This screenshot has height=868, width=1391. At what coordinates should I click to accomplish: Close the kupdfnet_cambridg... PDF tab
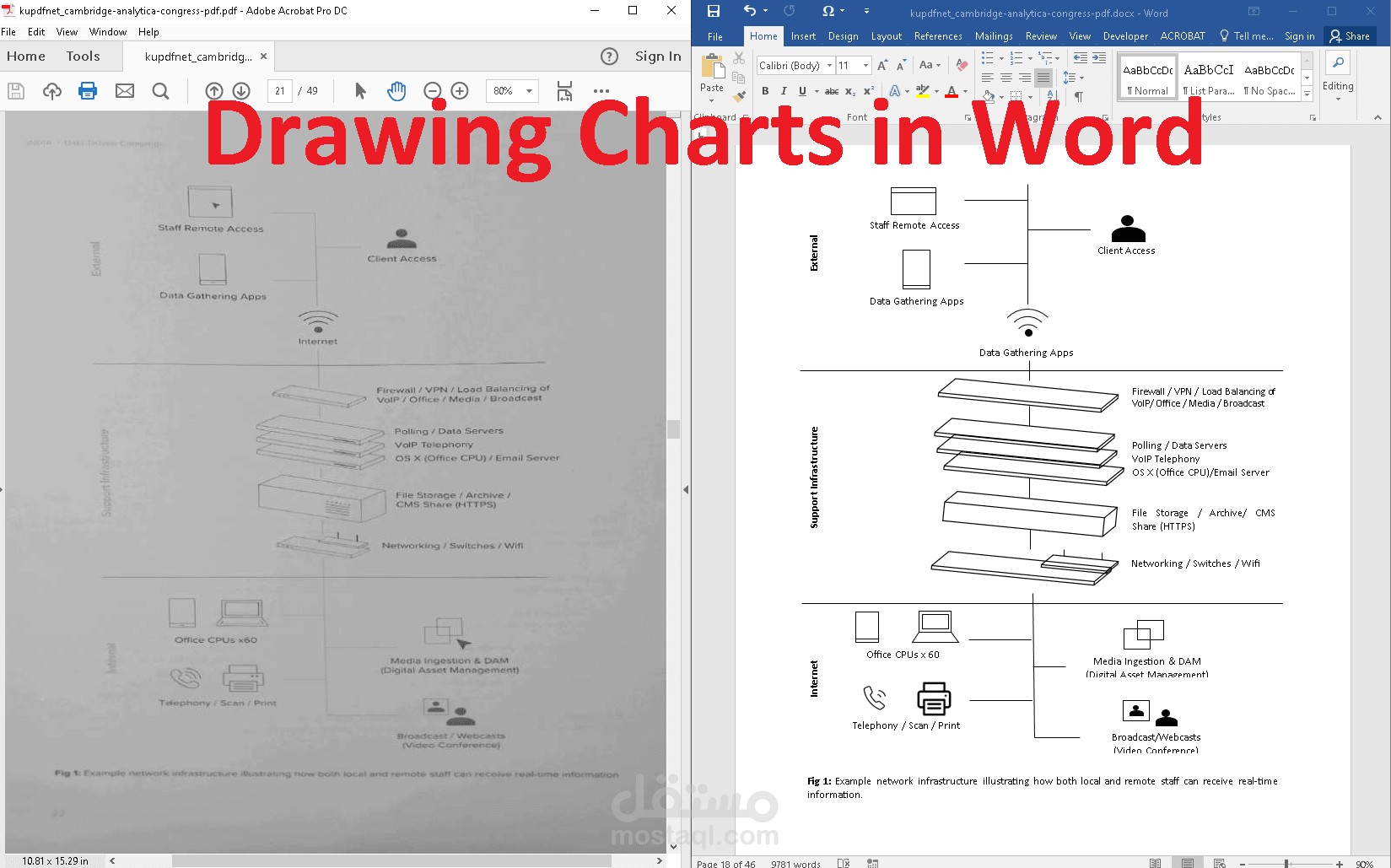[x=263, y=57]
